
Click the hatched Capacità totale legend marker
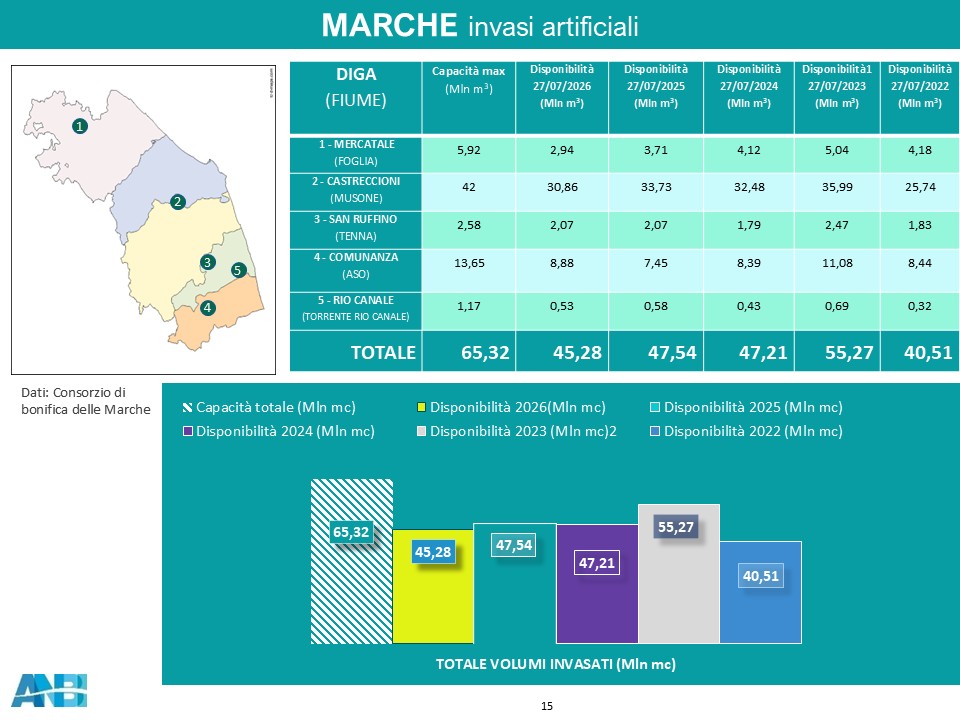tap(187, 408)
